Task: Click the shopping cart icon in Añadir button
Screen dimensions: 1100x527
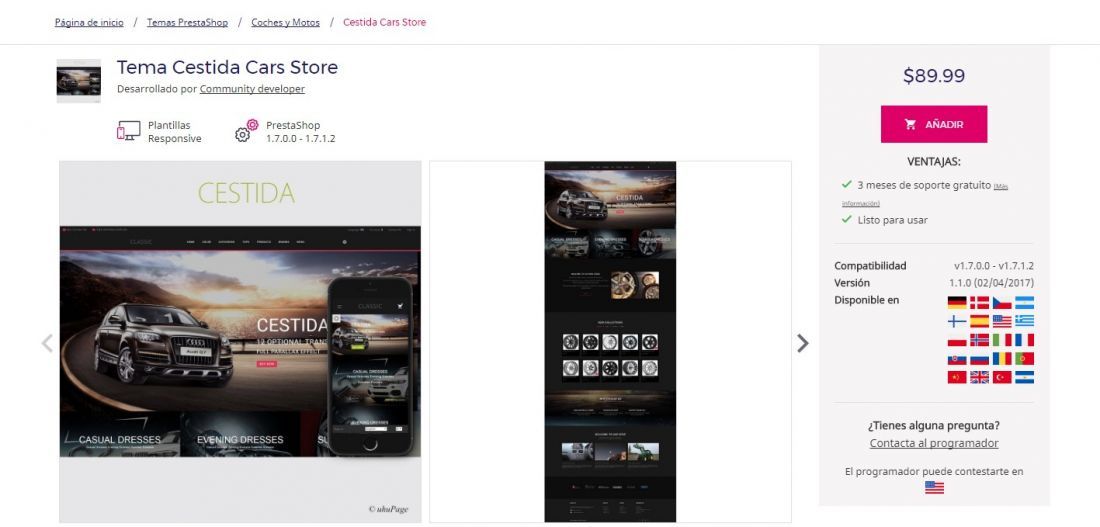Action: click(911, 124)
